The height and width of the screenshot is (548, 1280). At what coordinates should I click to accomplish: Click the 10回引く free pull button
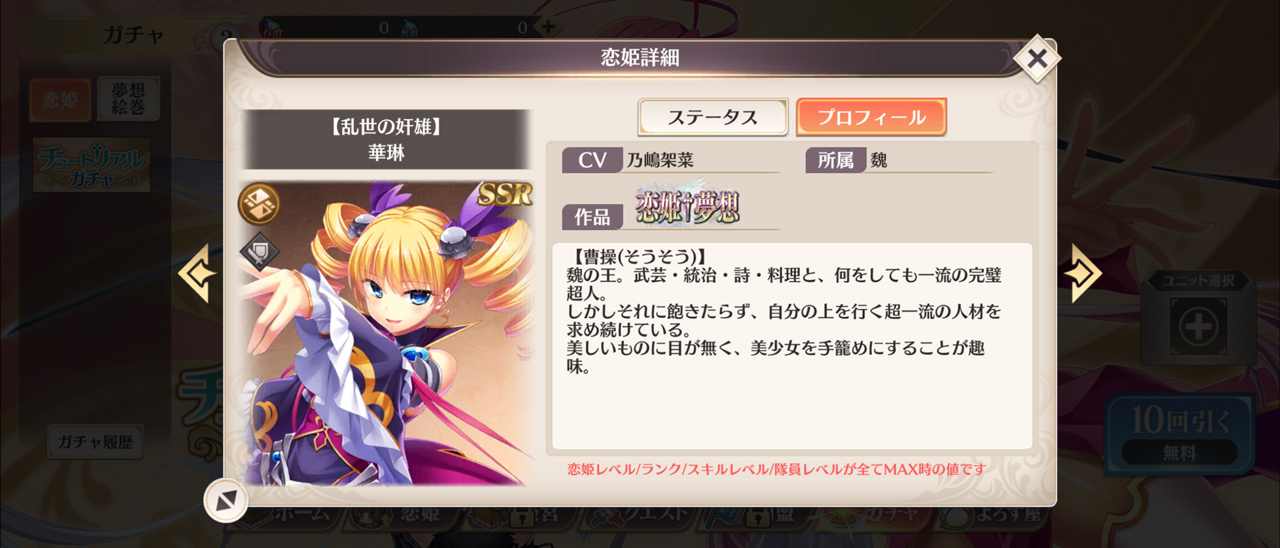point(1178,432)
